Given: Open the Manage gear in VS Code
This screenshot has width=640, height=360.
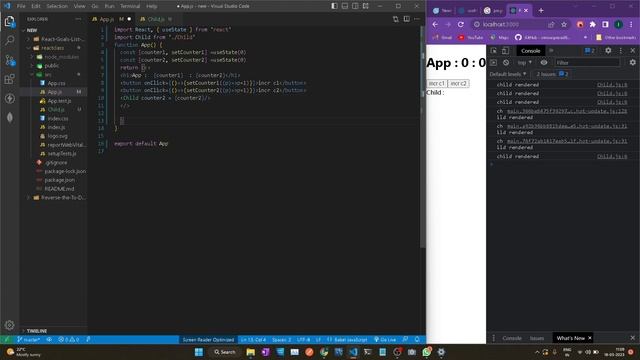Looking at the screenshot, I should (9, 325).
